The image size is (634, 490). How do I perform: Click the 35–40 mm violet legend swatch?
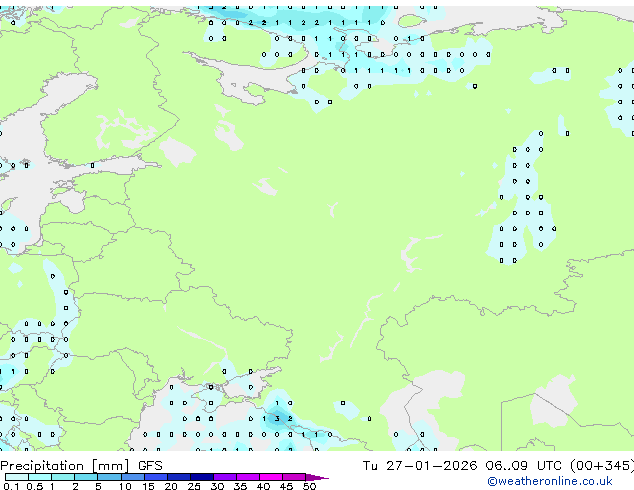(x=247, y=477)
